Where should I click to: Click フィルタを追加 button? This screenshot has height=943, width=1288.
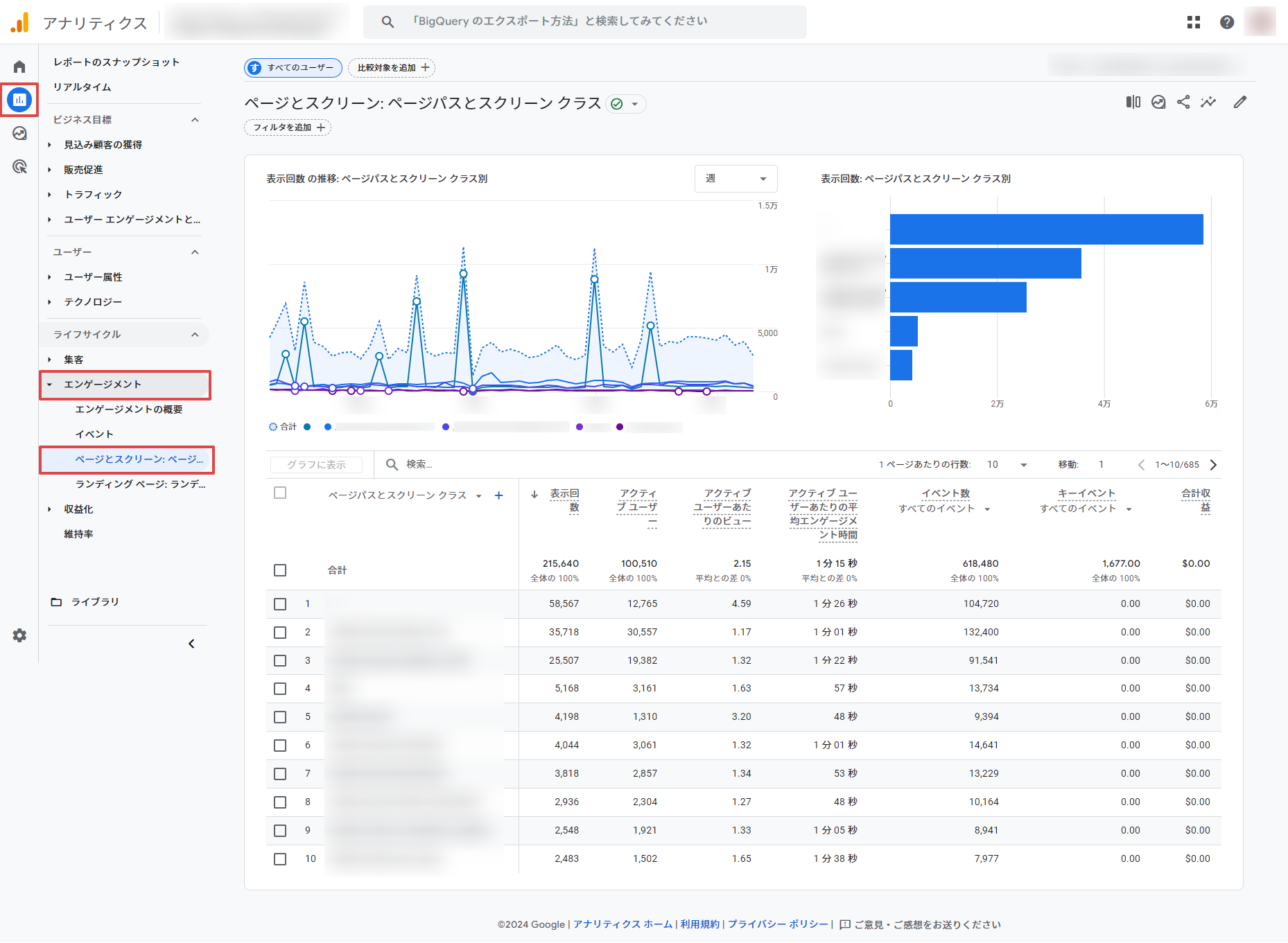pyautogui.click(x=288, y=127)
